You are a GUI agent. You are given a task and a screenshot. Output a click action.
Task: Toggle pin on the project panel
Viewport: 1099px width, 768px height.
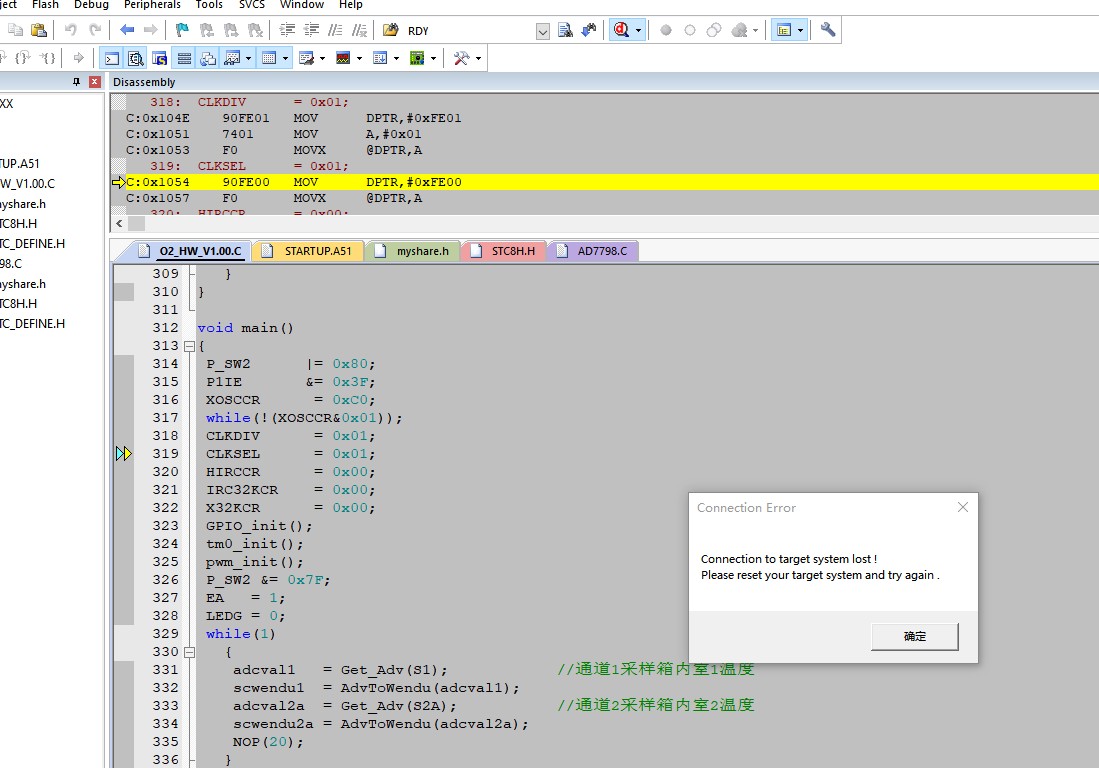coord(76,82)
